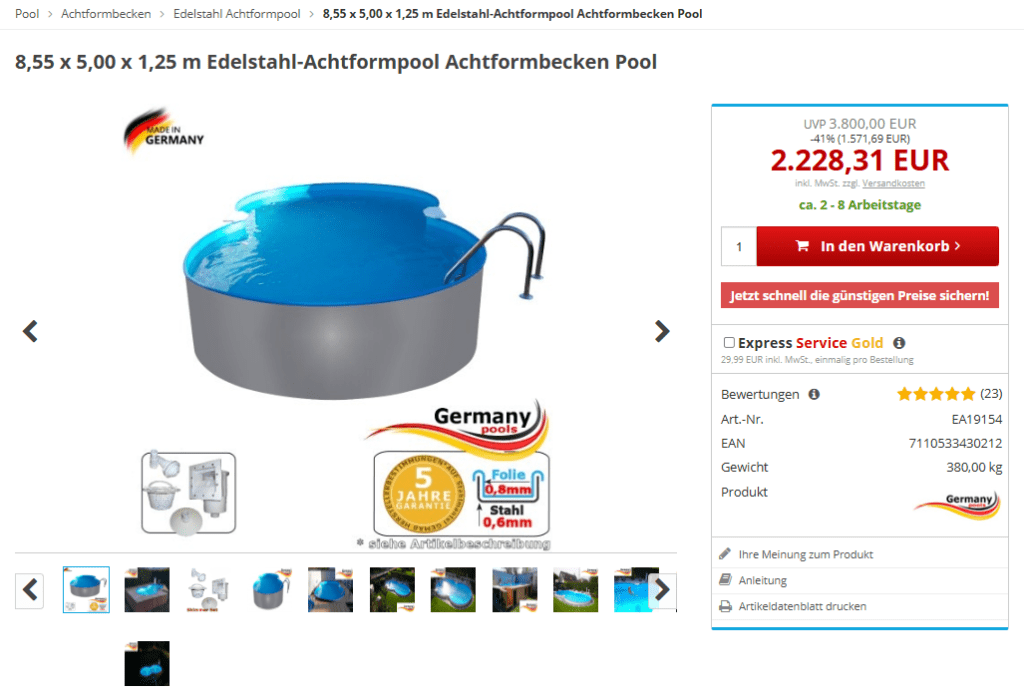The width and height of the screenshot is (1024, 694).
Task: Advance thumbnail strip with right chevron
Action: point(662,590)
